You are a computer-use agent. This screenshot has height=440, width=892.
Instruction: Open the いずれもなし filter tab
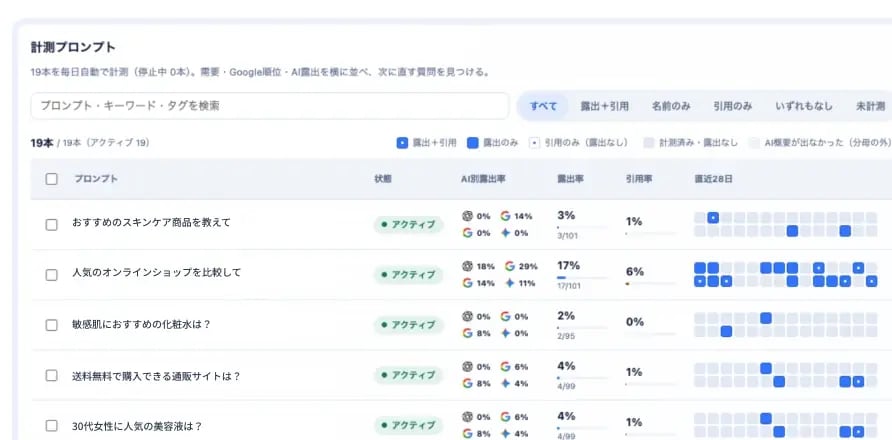point(804,106)
